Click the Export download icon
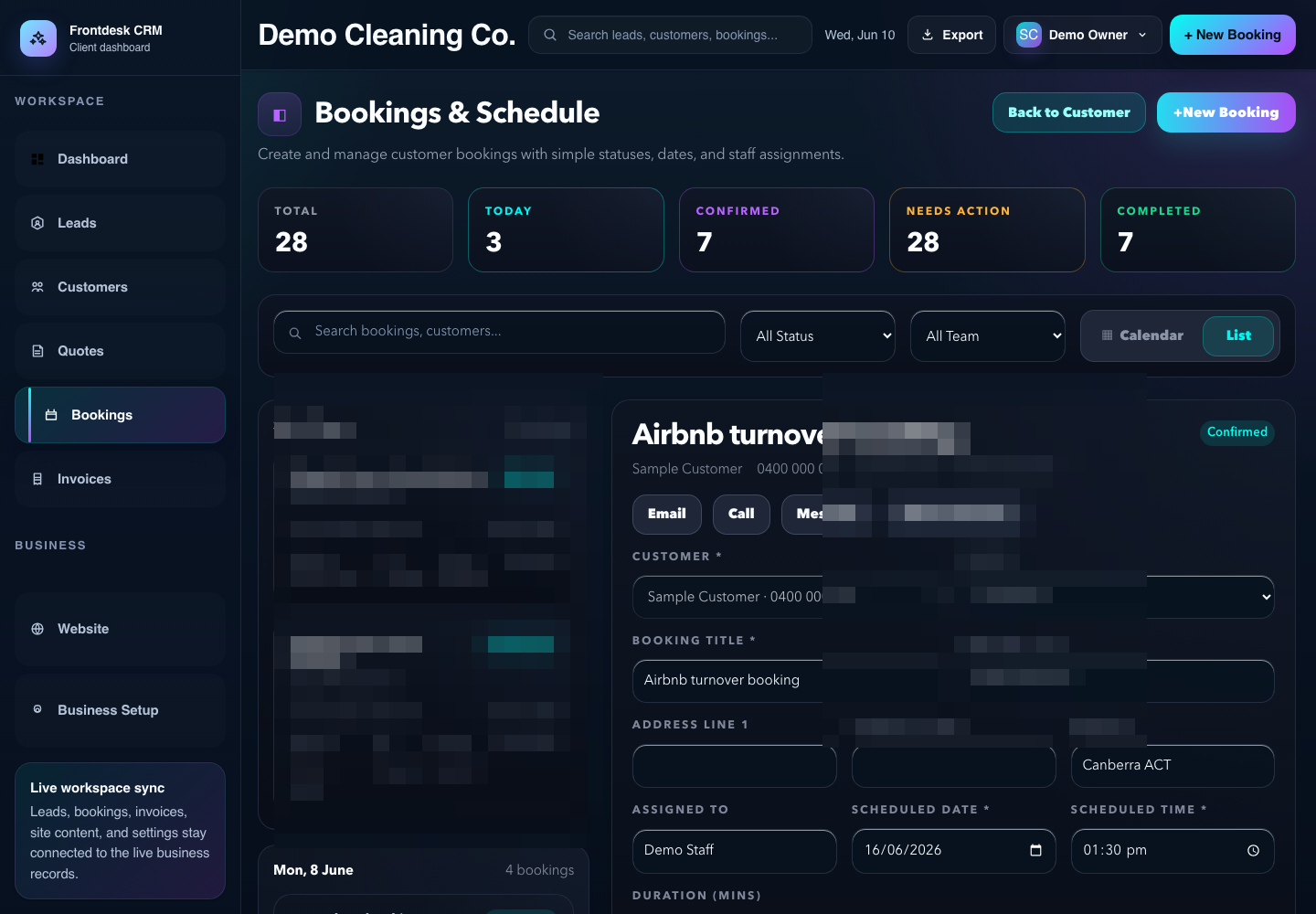This screenshot has height=914, width=1316. (928, 35)
